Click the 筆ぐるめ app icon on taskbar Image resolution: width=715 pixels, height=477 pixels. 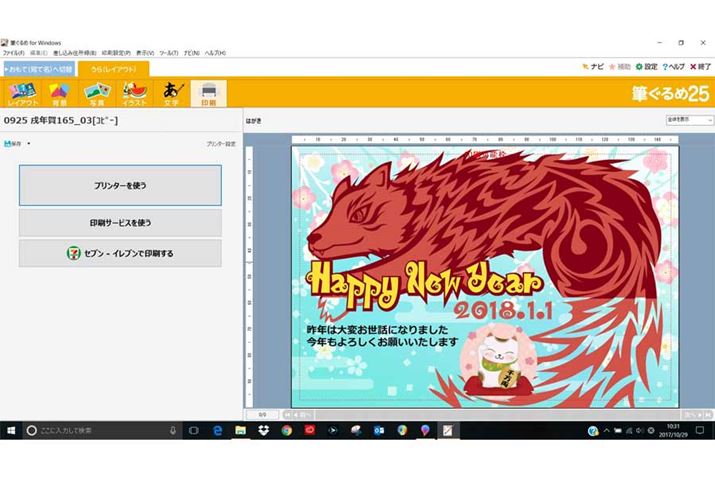click(447, 430)
